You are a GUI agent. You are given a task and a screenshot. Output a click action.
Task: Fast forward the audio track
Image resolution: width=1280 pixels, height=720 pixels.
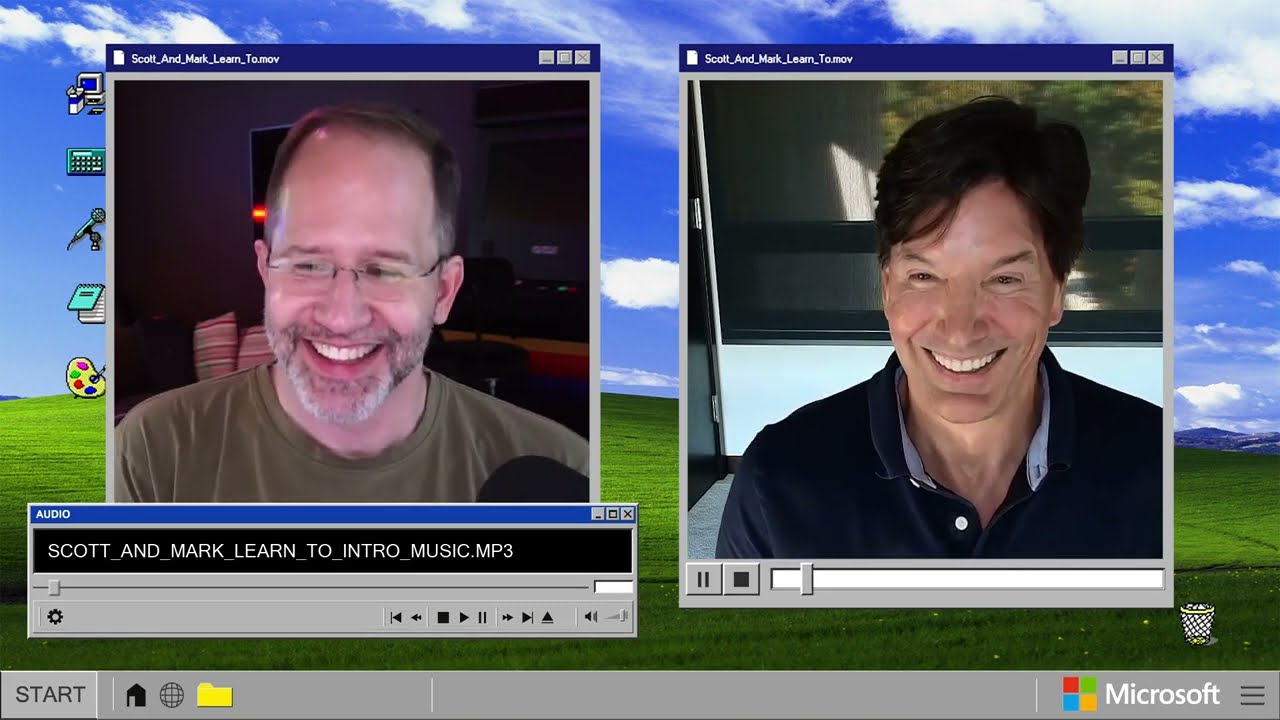pos(508,618)
